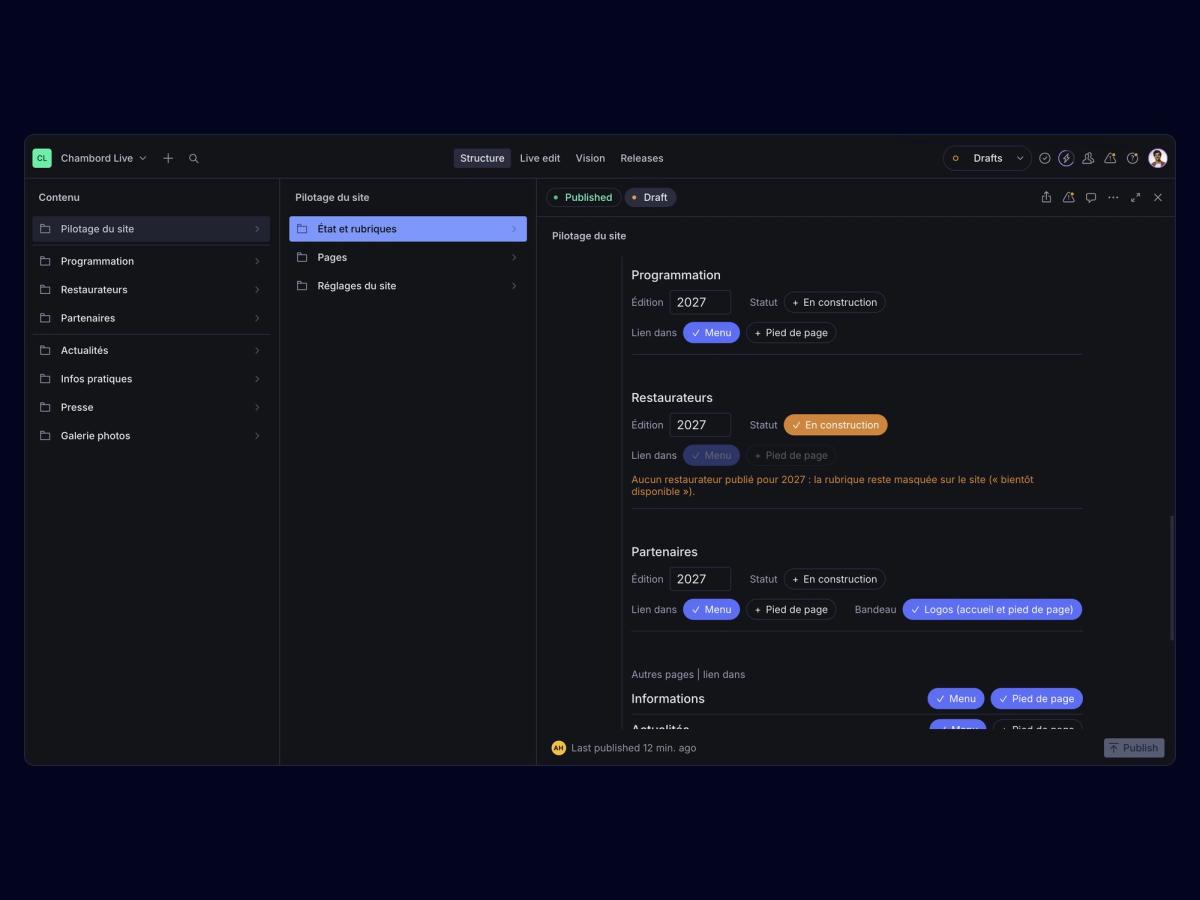Enable Pied de page for Programmation
The image size is (1200, 900).
[791, 333]
